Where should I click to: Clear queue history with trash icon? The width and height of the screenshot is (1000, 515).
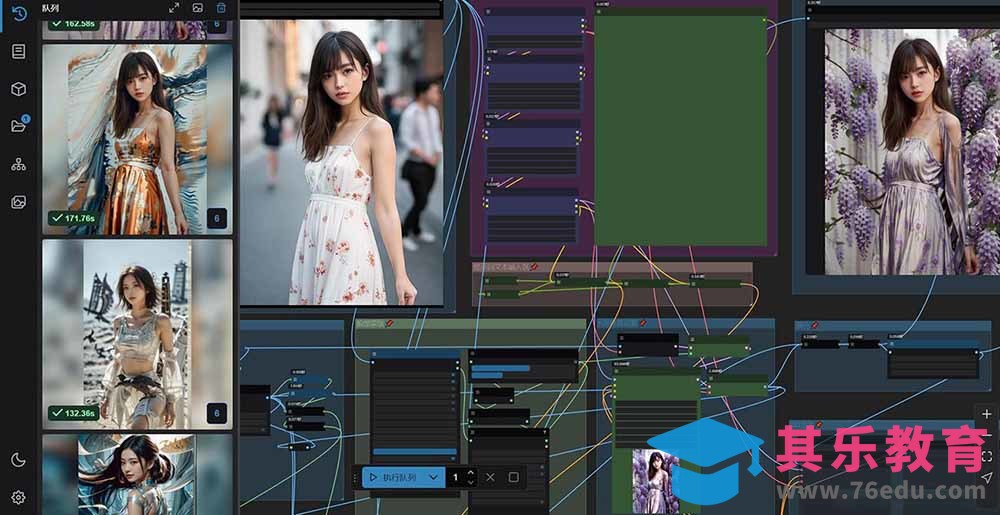(221, 8)
